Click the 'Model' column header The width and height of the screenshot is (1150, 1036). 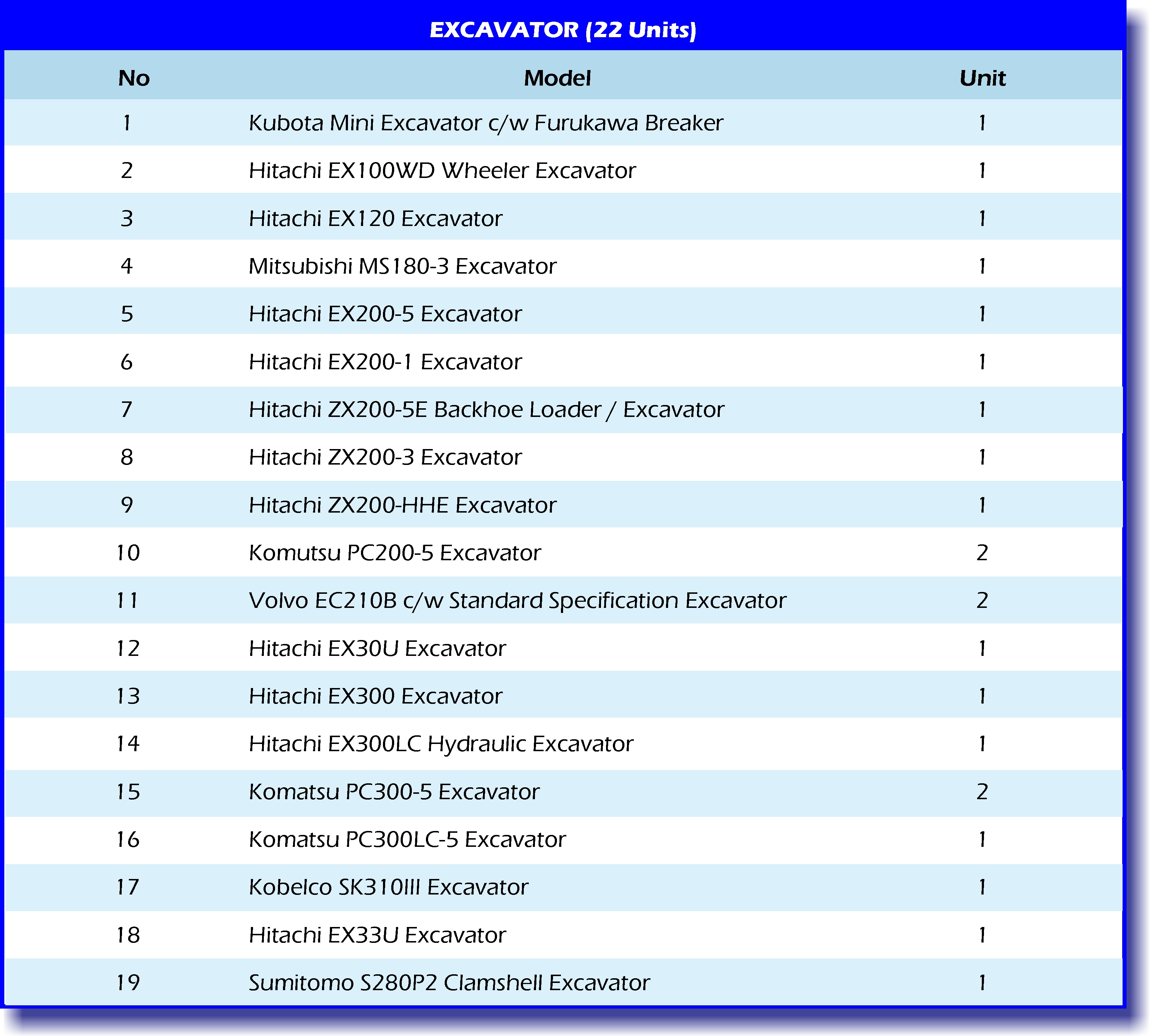557,78
